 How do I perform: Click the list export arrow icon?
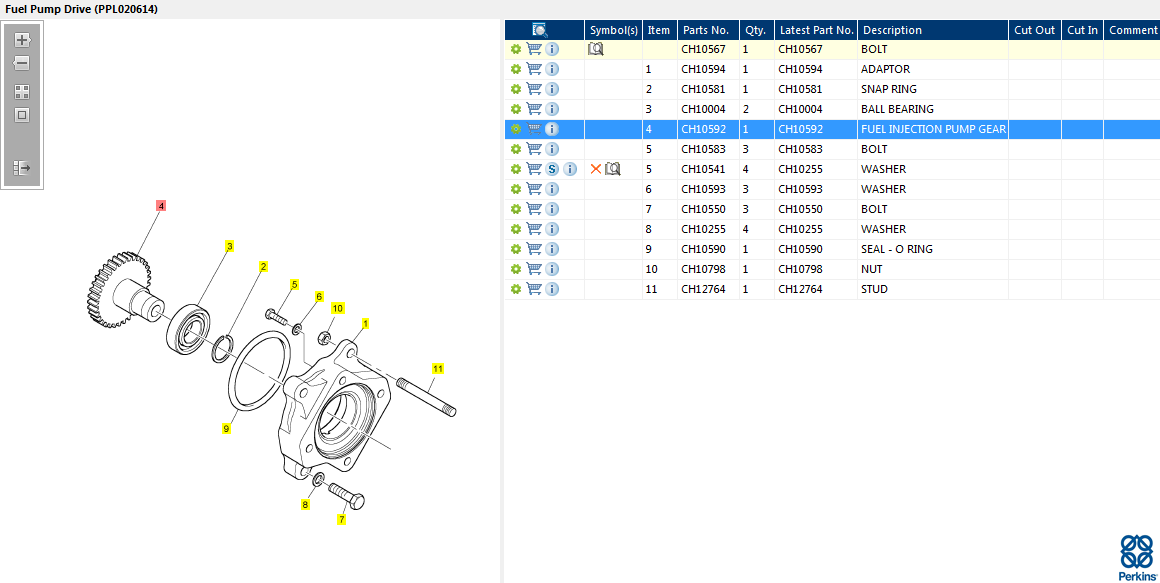22,168
